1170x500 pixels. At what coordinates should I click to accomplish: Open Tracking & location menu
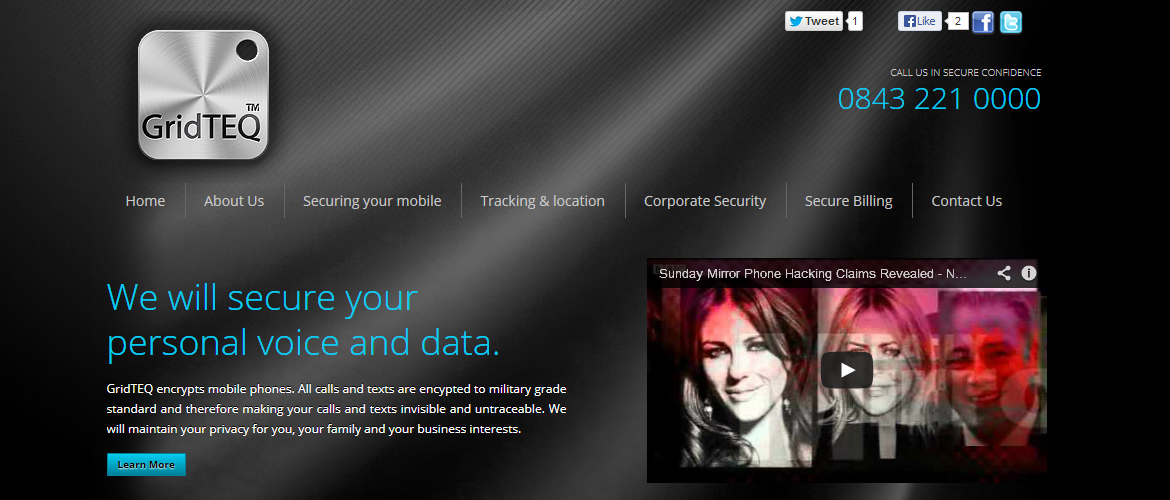[542, 201]
